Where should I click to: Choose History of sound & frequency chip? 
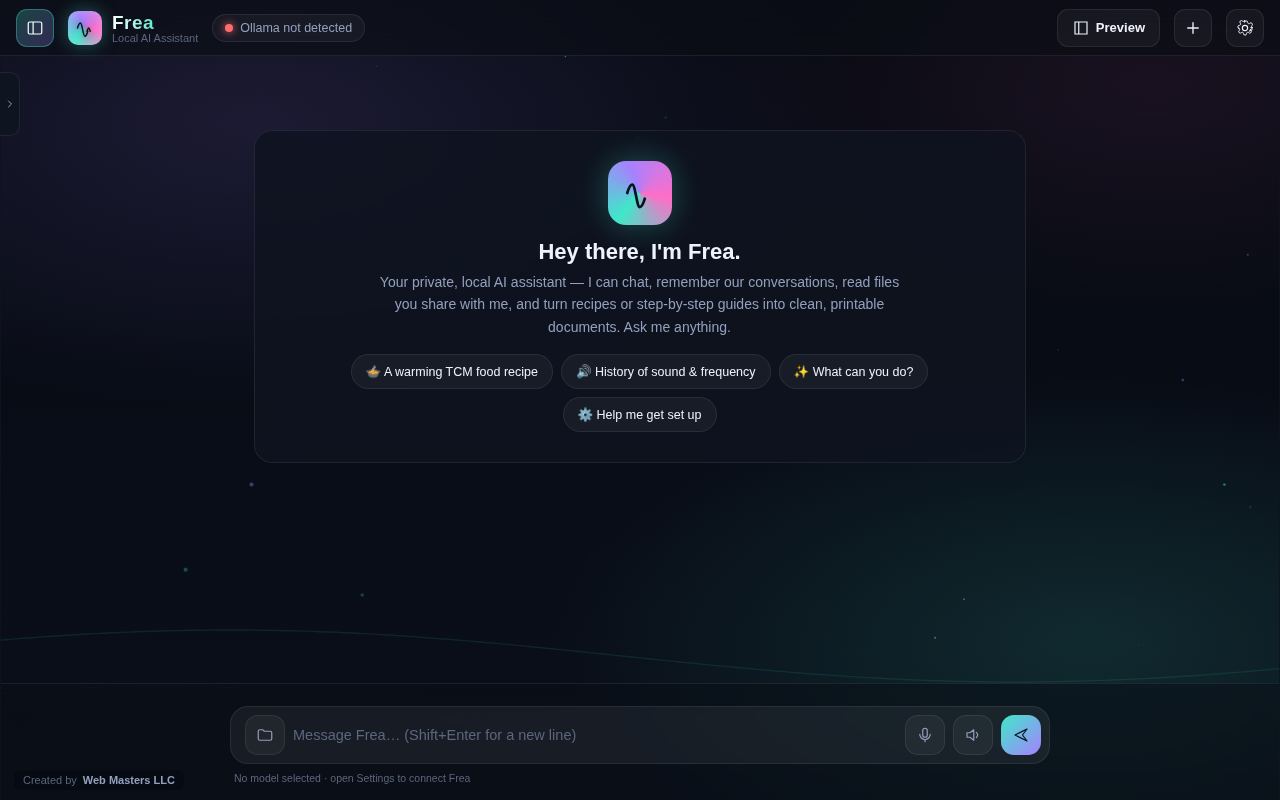(666, 372)
